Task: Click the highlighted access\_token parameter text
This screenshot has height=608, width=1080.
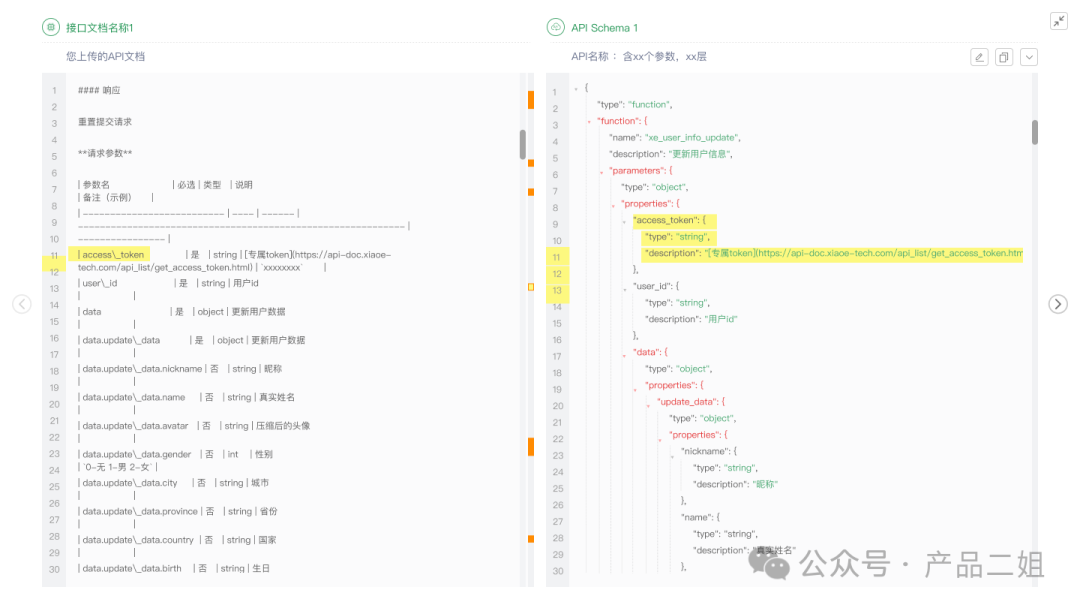Action: click(113, 255)
